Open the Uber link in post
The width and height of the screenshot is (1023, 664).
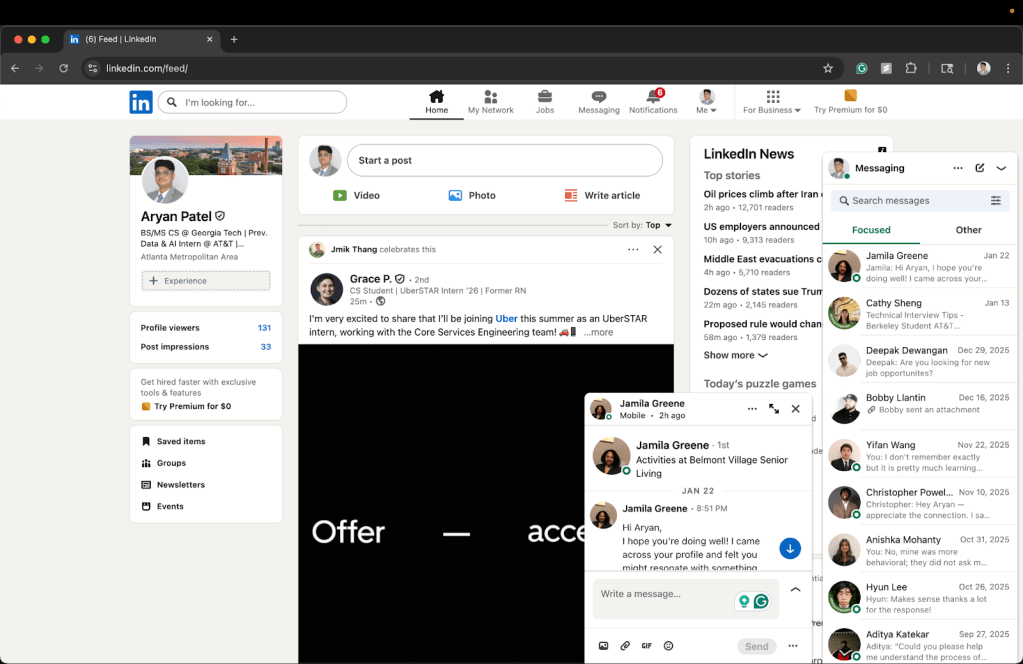pyautogui.click(x=506, y=319)
